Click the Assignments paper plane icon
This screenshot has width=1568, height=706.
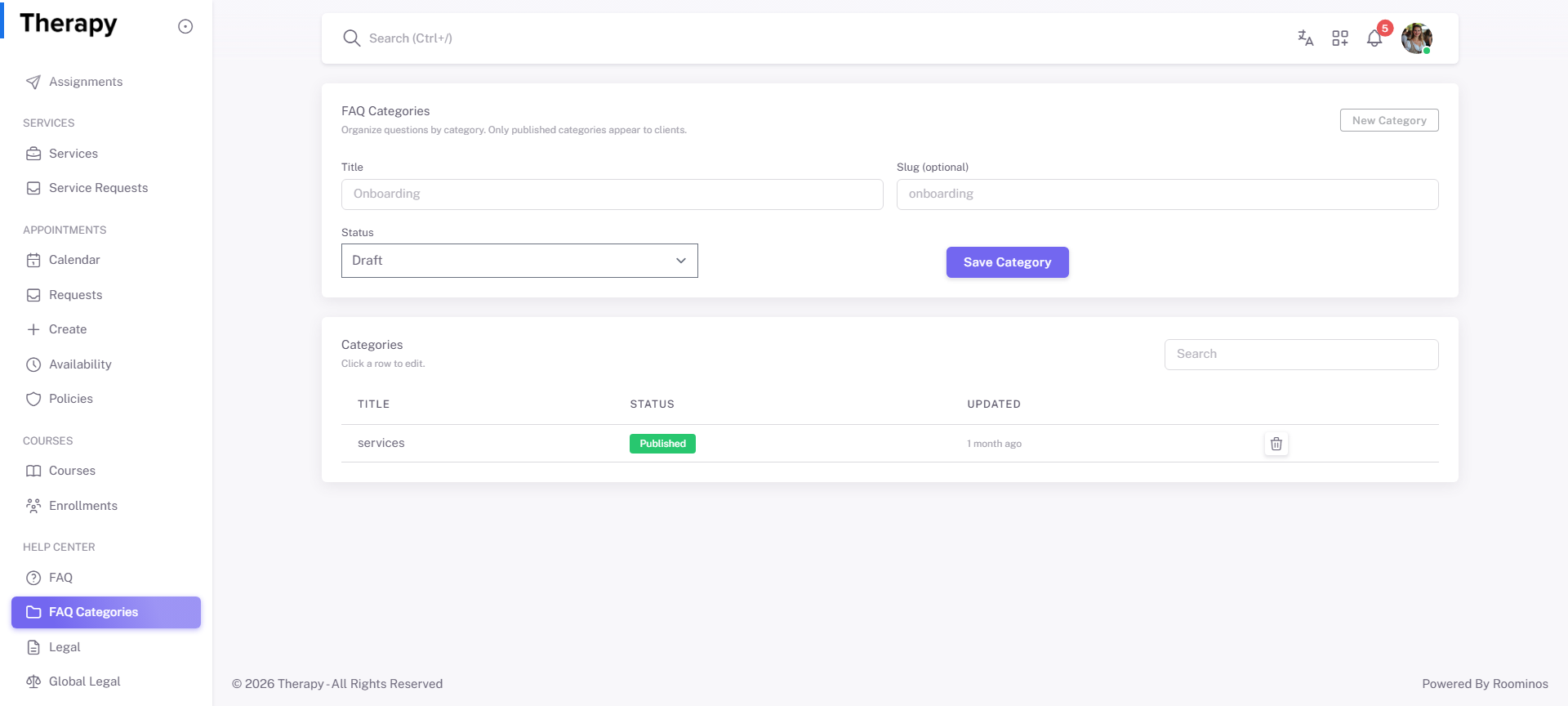(x=33, y=82)
